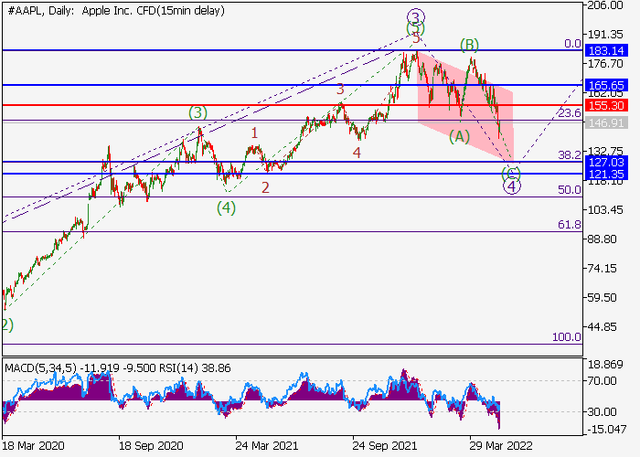This screenshot has height=457, width=640.
Task: Click the green (3) wave label
Action: 198,112
